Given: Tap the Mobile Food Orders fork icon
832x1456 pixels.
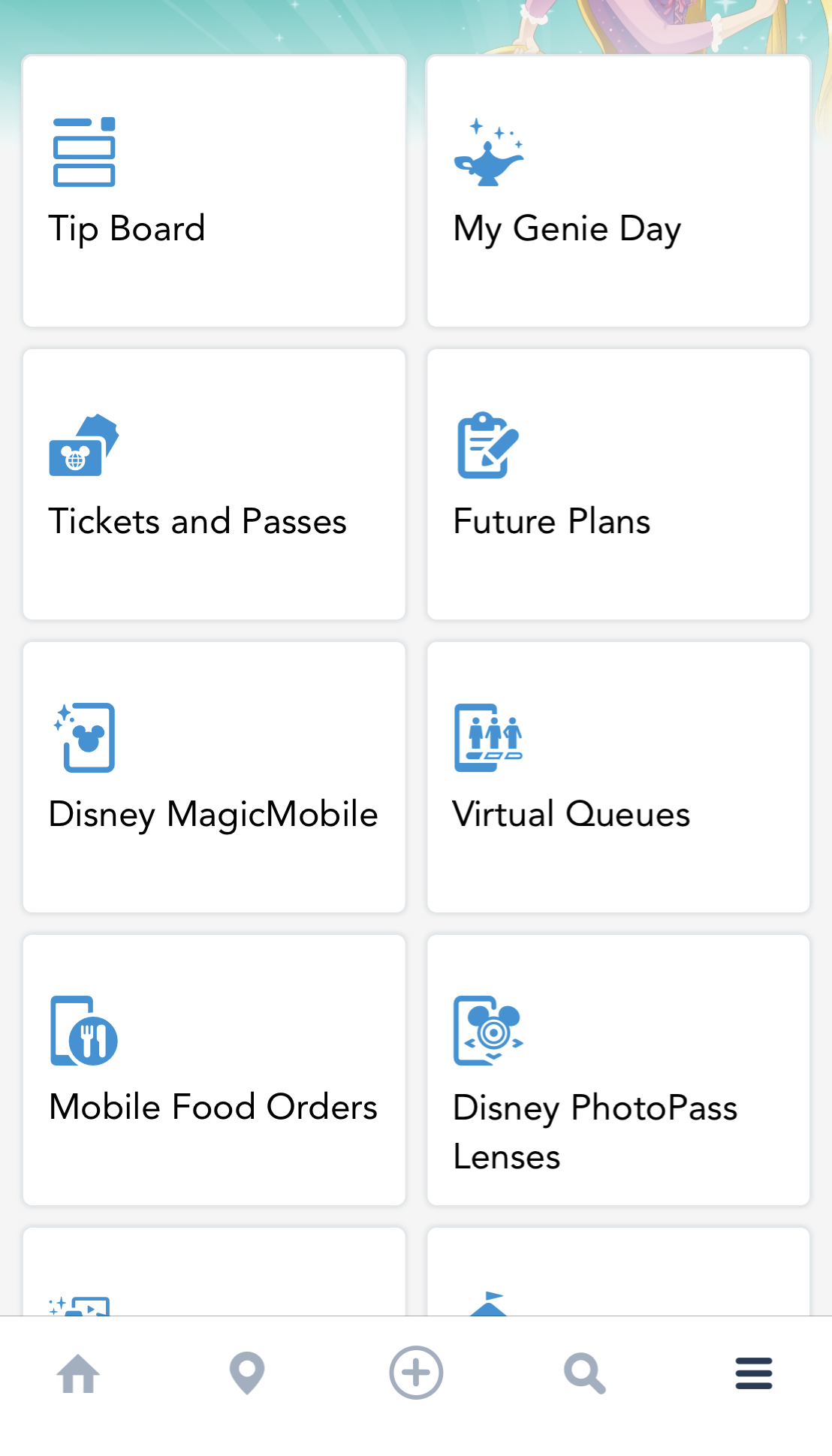Looking at the screenshot, I should tap(84, 1031).
